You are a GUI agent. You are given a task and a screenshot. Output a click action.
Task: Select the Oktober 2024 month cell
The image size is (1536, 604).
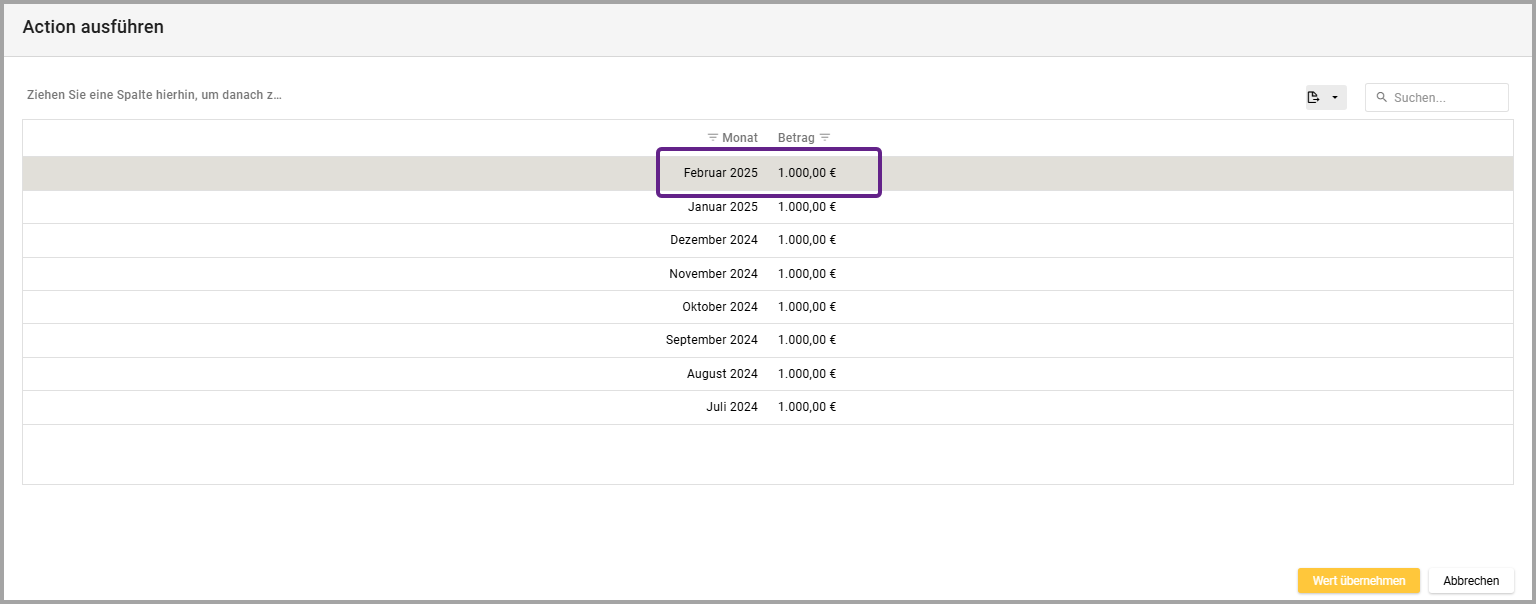[x=719, y=307]
